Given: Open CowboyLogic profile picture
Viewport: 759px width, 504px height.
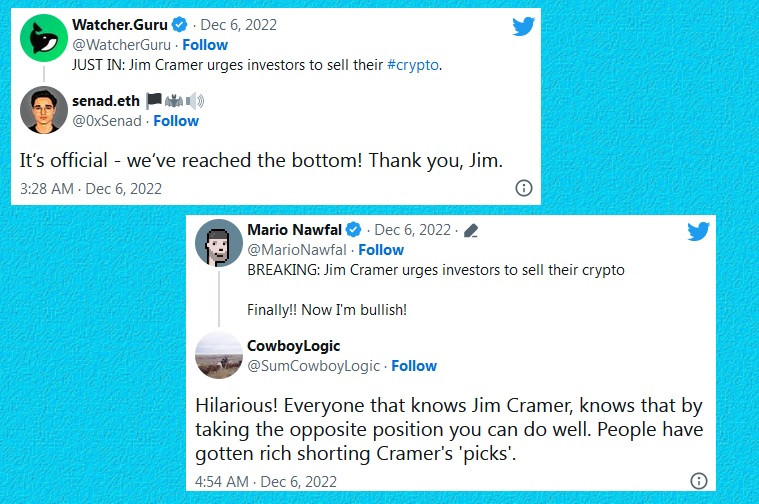Looking at the screenshot, I should [x=219, y=355].
